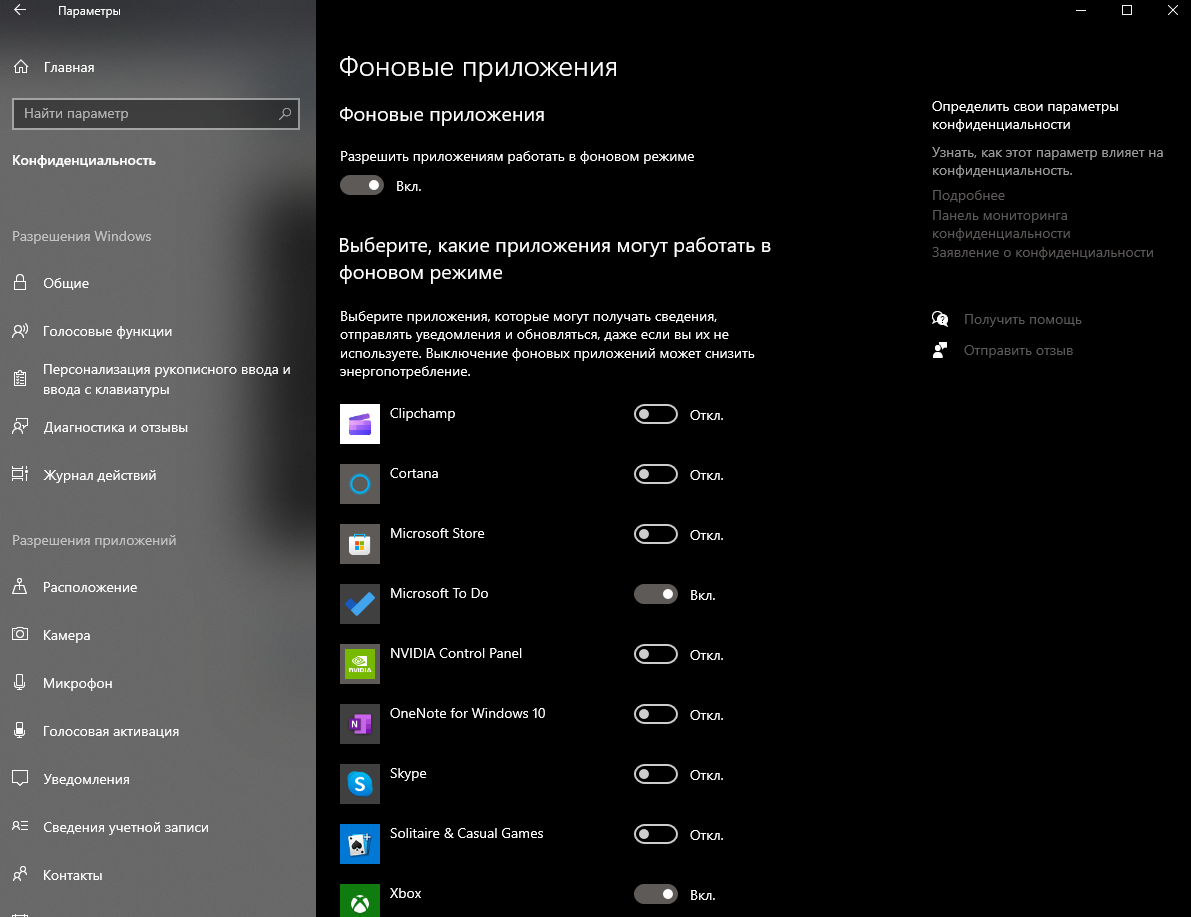Screen dimensions: 1191x917
Task: Enable Solitaire & Casual Games background toggle
Action: coord(656,835)
